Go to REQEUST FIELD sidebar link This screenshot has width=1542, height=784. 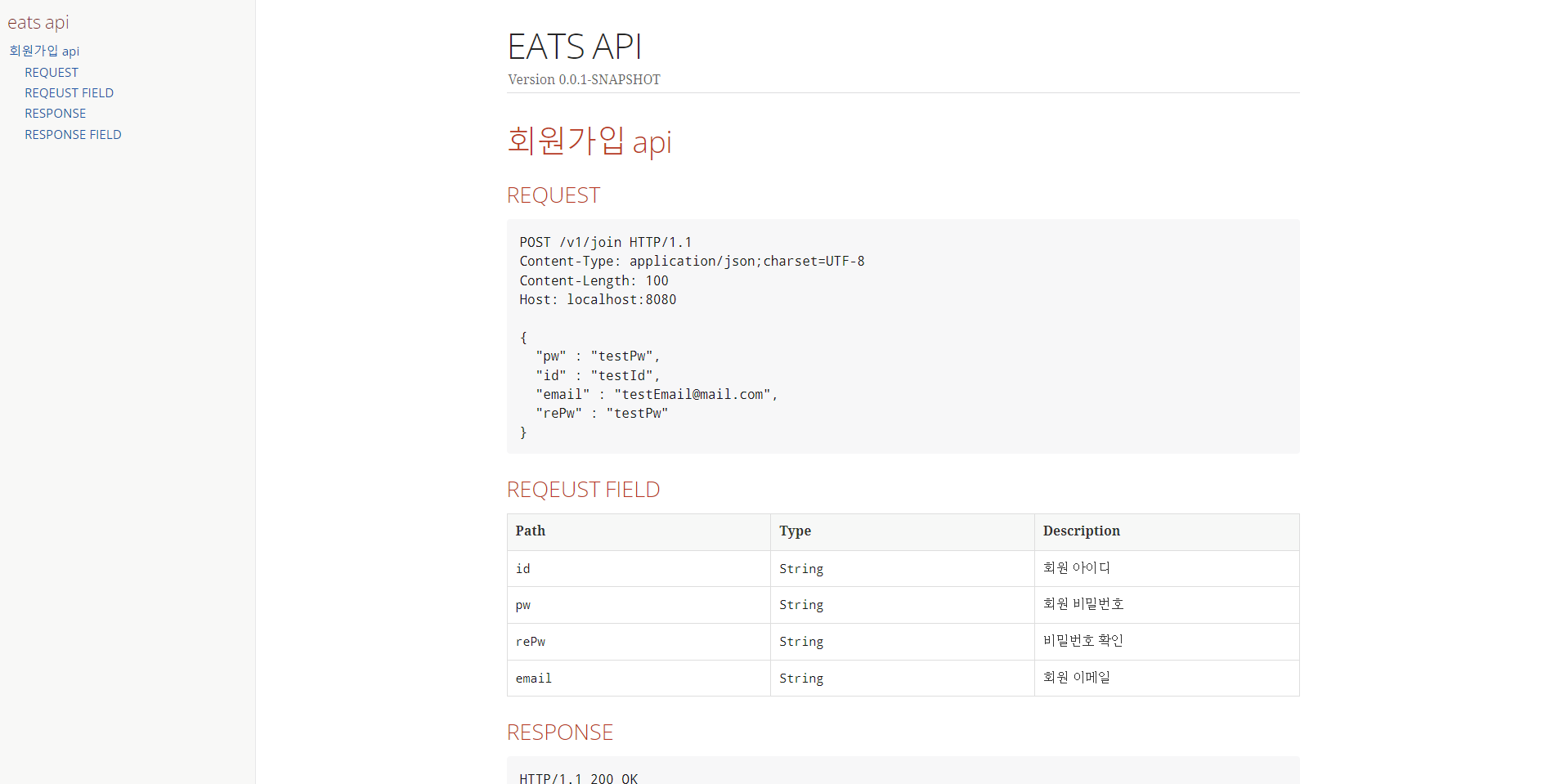coord(69,93)
